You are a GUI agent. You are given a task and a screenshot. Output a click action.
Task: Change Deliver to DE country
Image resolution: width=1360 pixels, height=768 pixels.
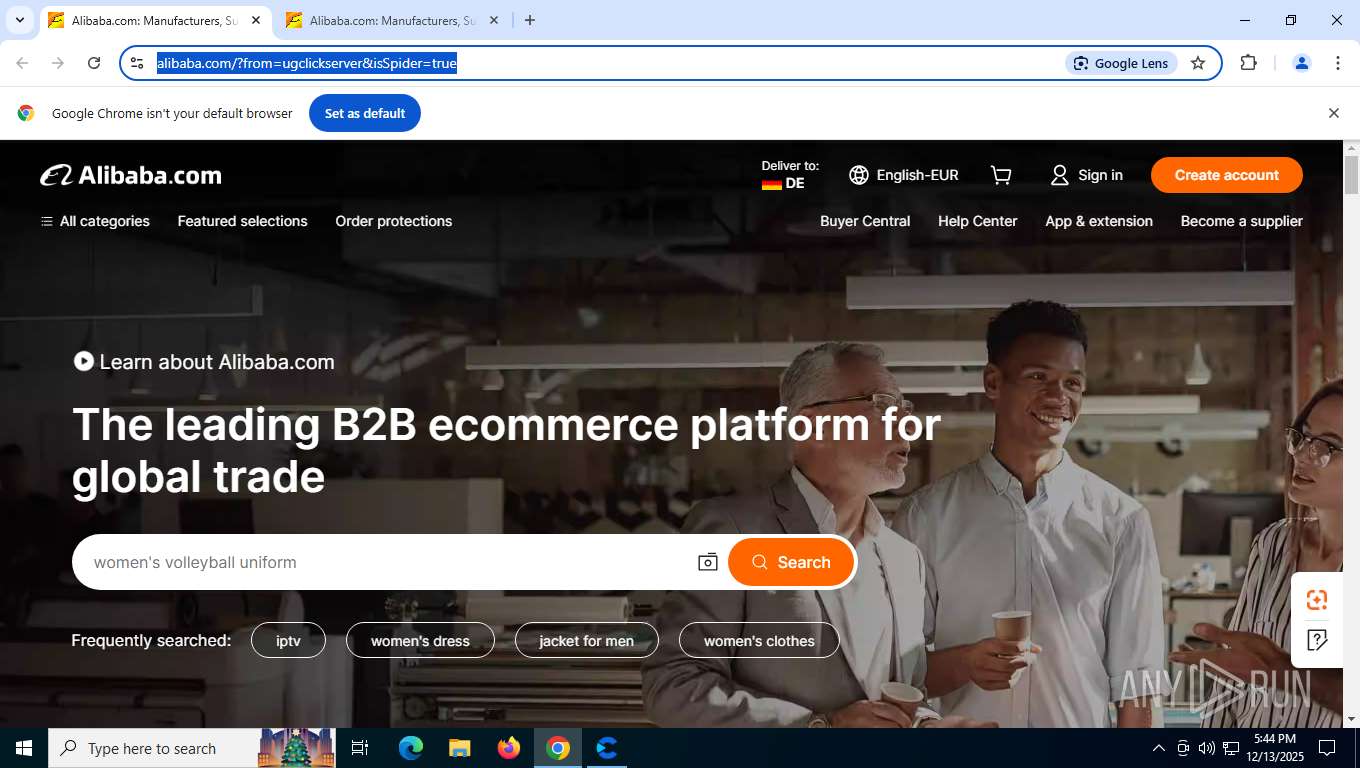tap(790, 175)
